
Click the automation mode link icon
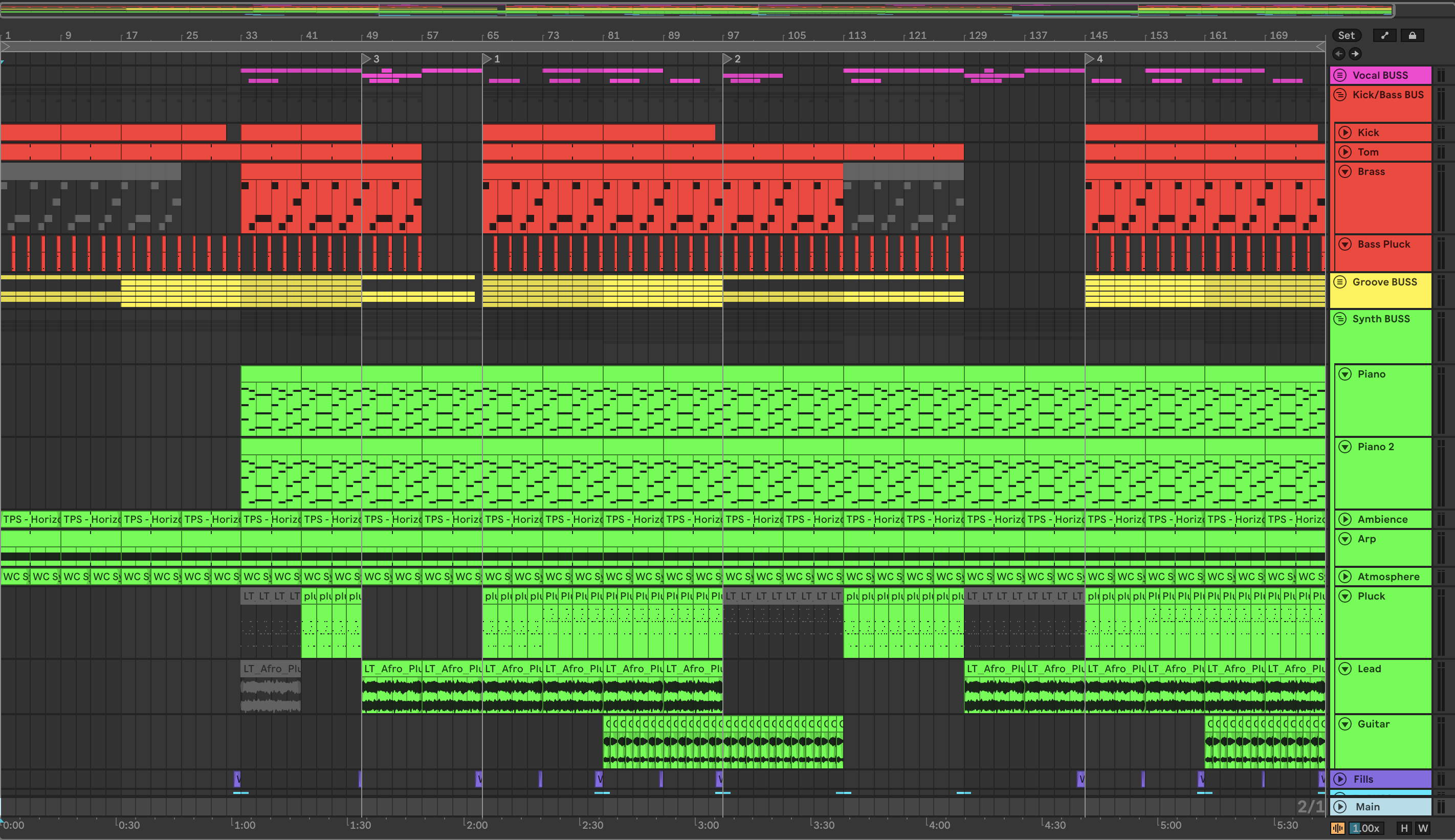tap(1384, 35)
